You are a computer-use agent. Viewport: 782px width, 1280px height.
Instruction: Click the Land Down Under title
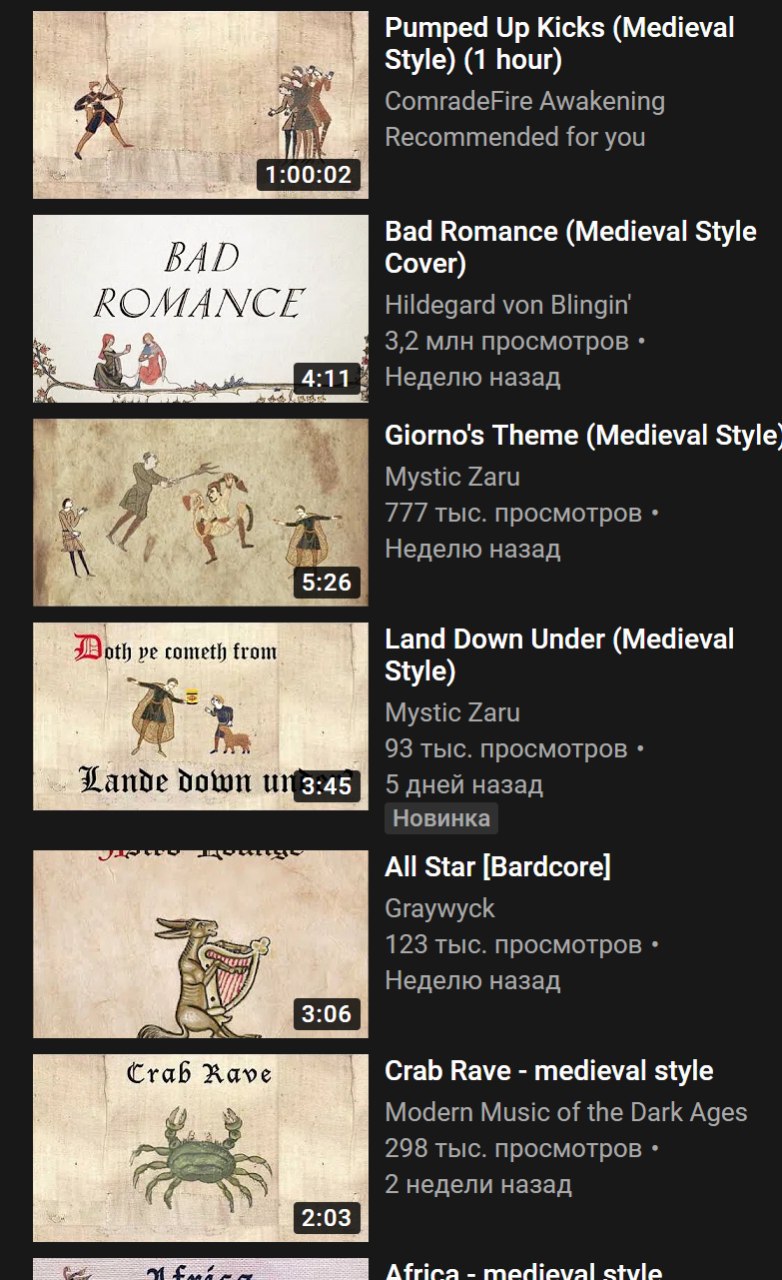(x=560, y=656)
